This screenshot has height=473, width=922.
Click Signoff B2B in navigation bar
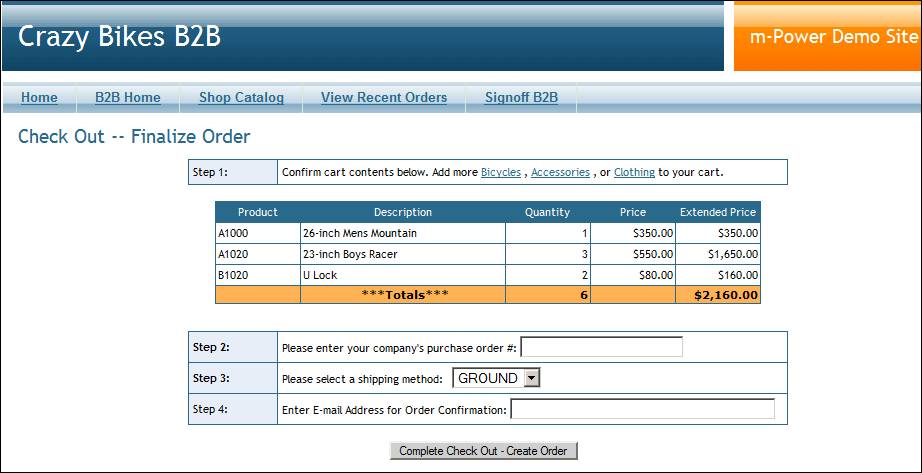[x=521, y=98]
